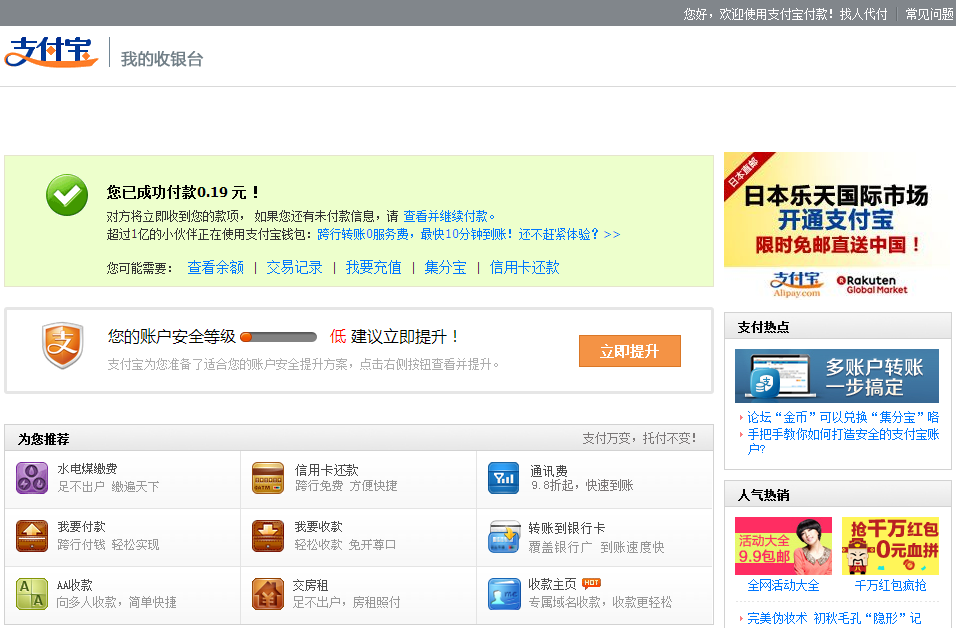Click the 通讯费 title text
The width and height of the screenshot is (956, 628).
coord(549,471)
